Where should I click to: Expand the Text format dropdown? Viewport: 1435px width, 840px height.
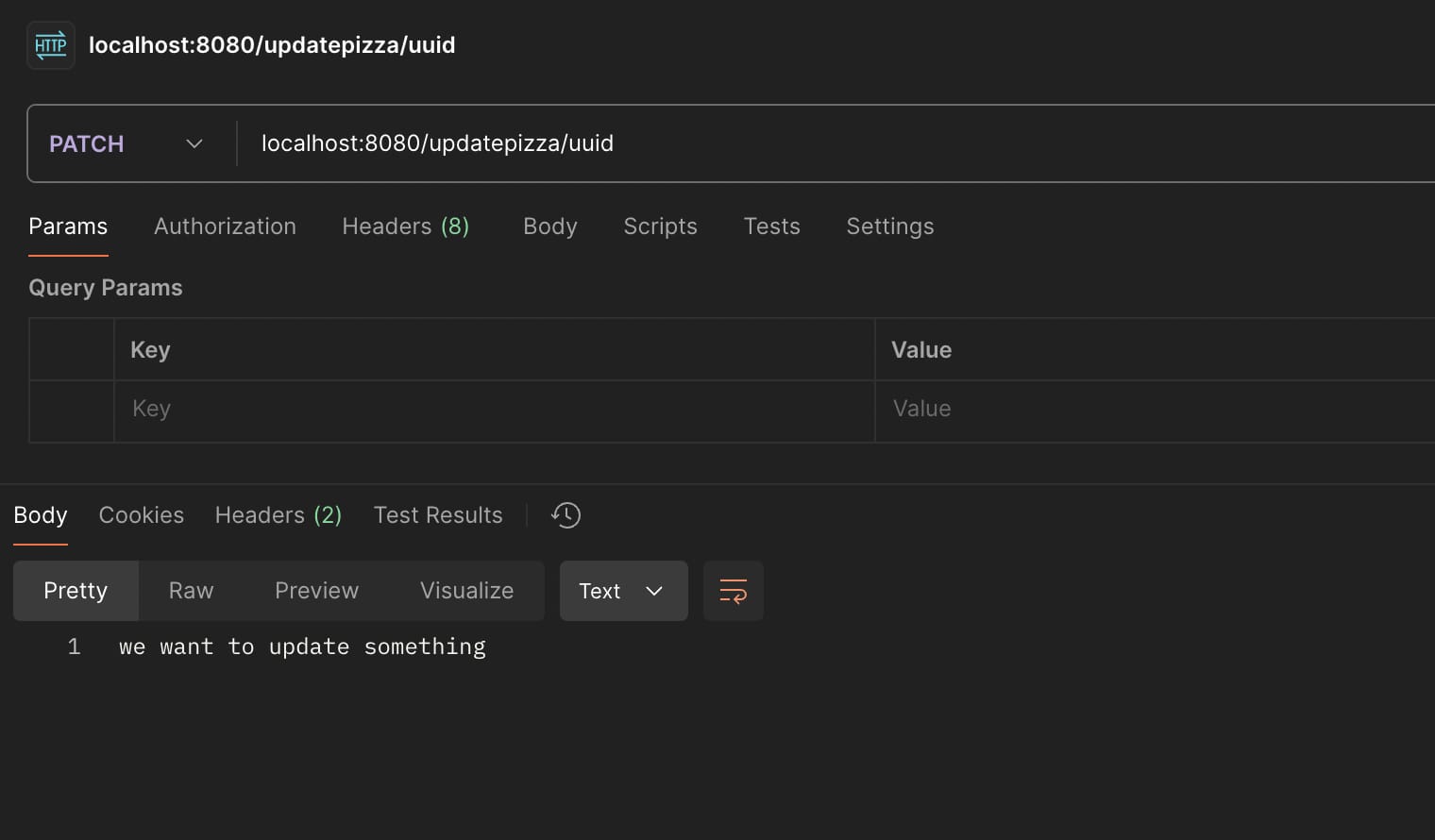coord(623,591)
